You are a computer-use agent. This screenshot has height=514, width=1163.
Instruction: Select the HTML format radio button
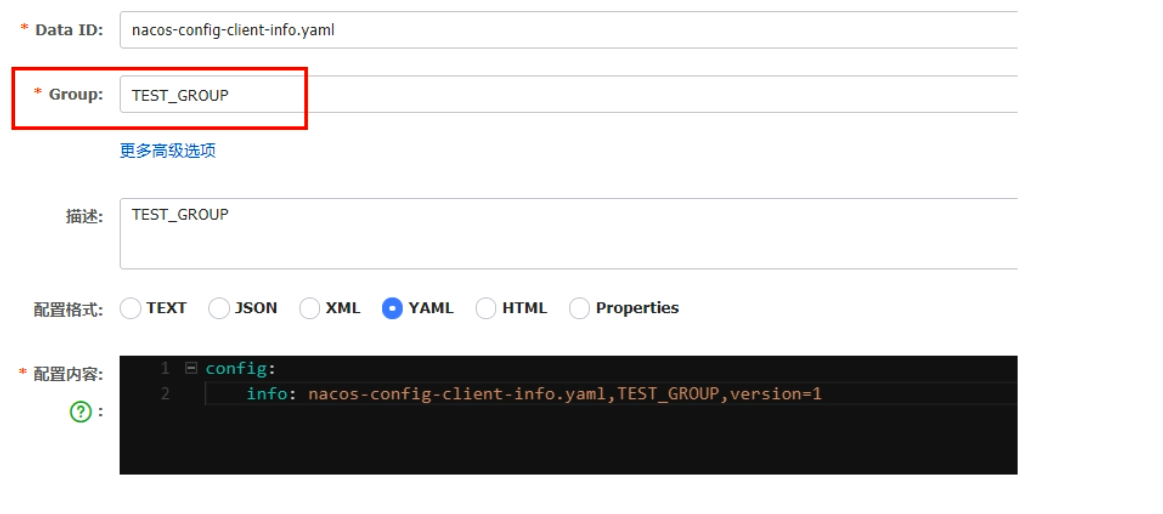[x=486, y=308]
